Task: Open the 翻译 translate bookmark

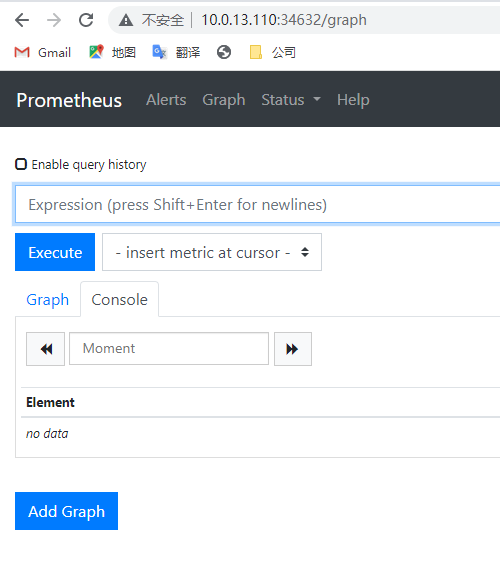Action: tap(176, 52)
